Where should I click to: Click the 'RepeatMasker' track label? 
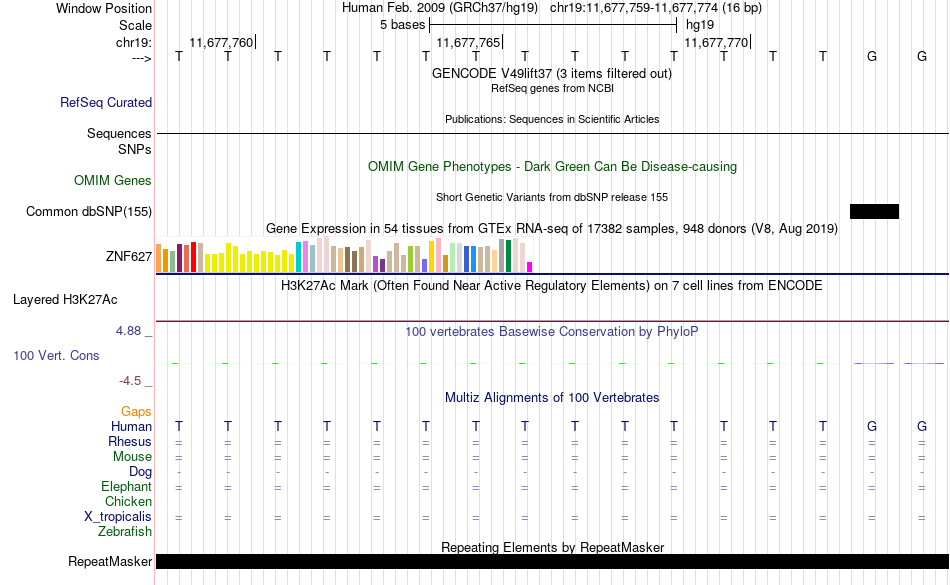tap(110, 561)
